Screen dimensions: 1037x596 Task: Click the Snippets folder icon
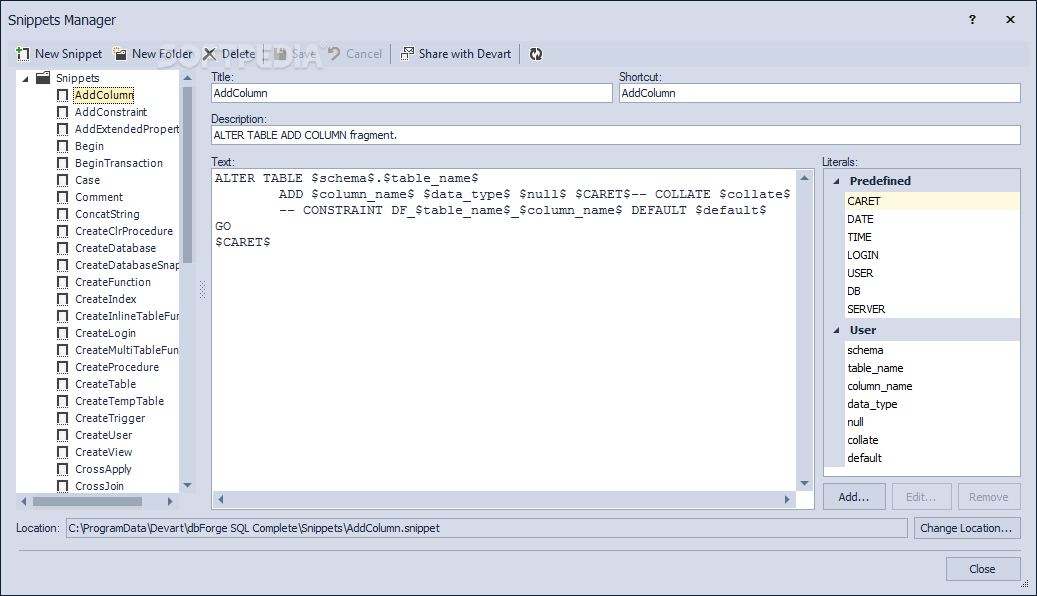click(x=43, y=78)
